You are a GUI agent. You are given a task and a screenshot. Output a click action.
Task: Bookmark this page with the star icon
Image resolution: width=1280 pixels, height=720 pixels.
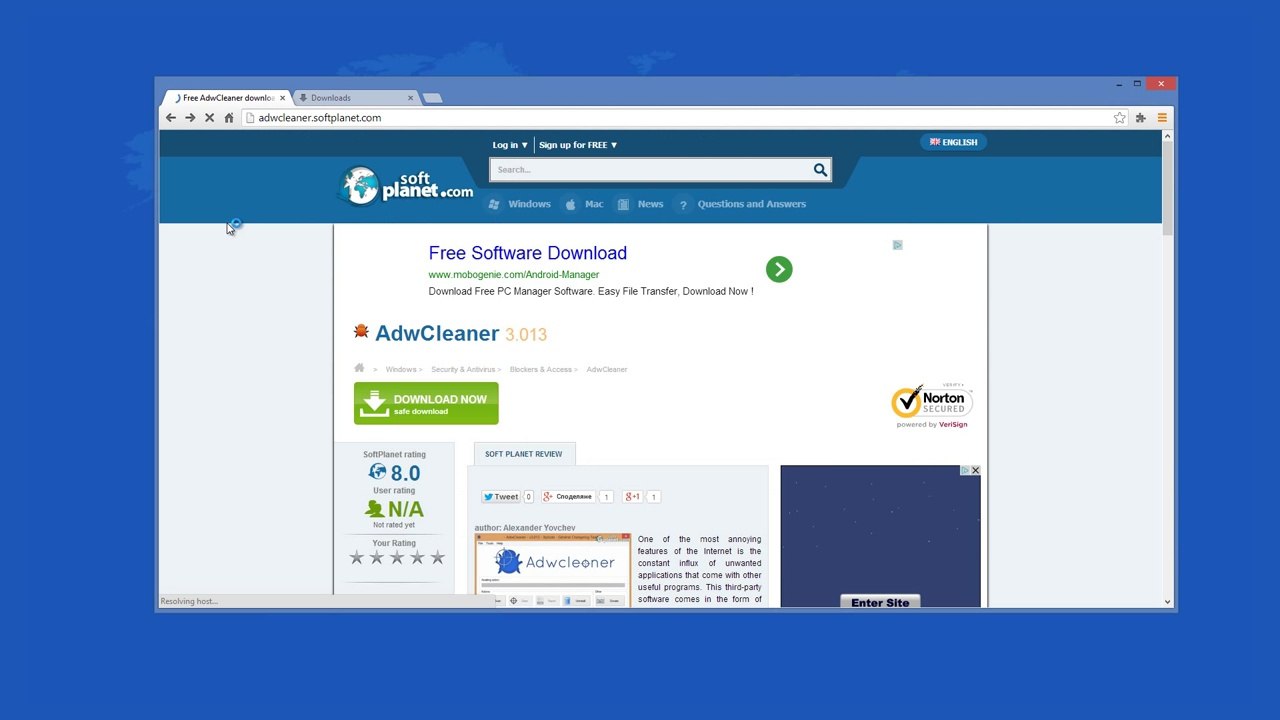pyautogui.click(x=1120, y=118)
